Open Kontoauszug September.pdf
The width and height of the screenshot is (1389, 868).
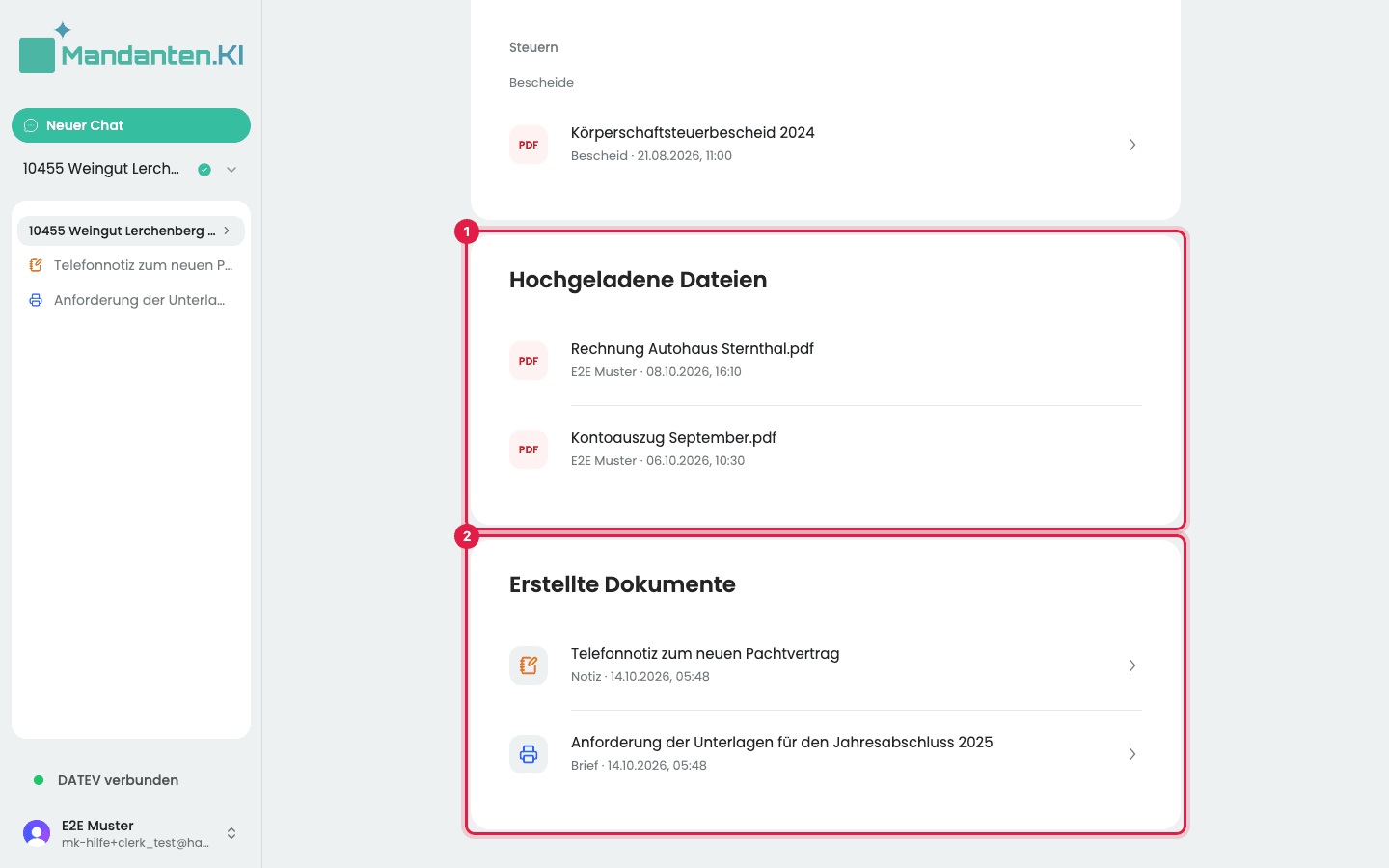click(826, 449)
